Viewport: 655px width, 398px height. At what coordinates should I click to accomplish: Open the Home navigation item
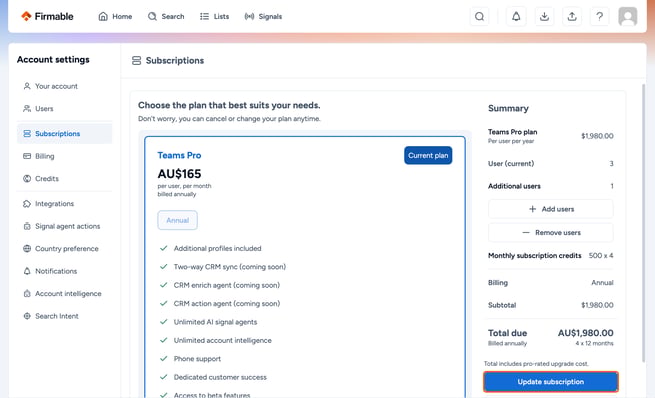[115, 16]
